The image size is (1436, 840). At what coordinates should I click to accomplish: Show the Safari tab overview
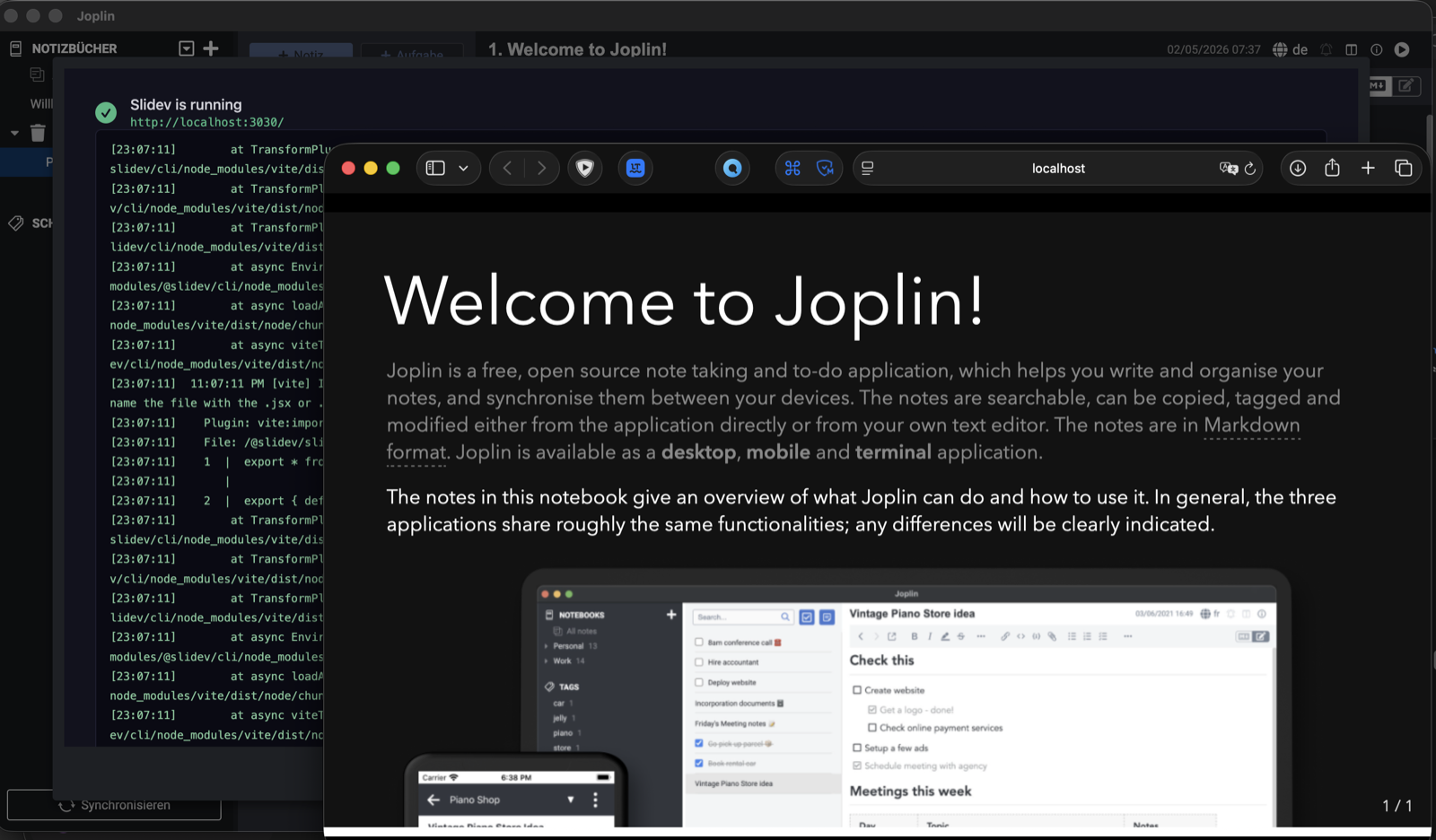[x=1404, y=168]
